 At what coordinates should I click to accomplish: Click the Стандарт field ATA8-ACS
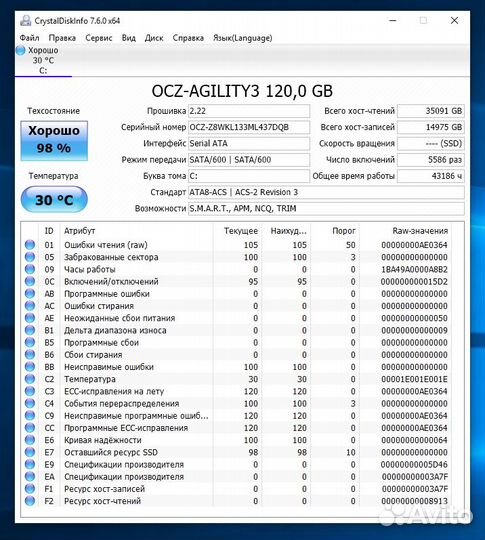click(326, 192)
